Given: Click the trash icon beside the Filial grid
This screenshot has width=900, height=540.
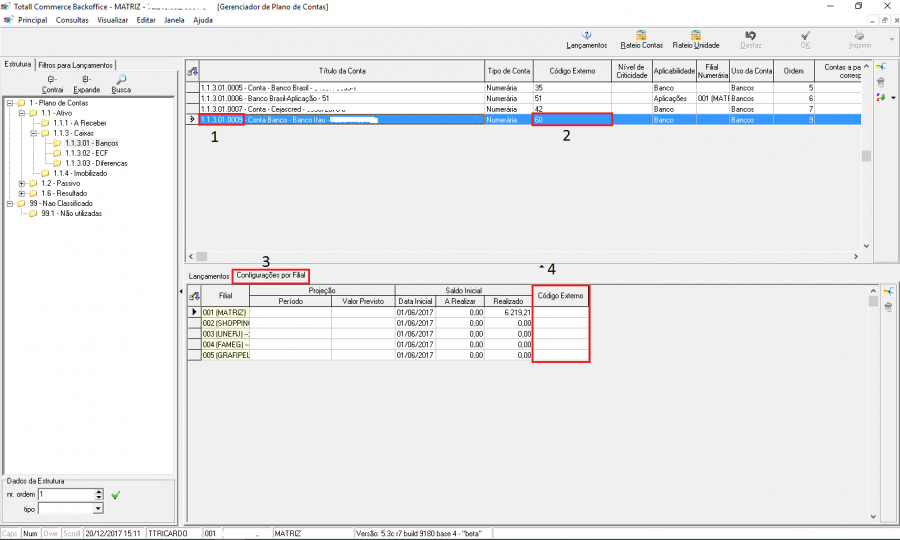Looking at the screenshot, I should coord(887,307).
